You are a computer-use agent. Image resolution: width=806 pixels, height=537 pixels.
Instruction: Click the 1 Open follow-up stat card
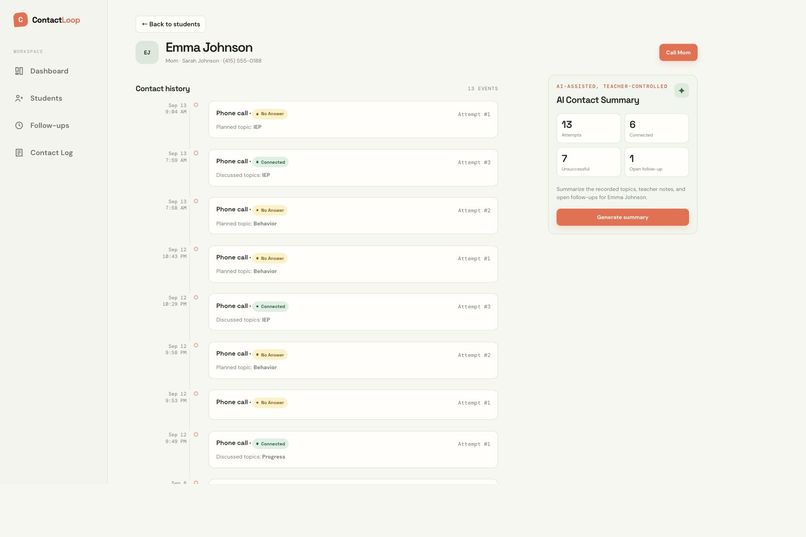click(x=656, y=162)
